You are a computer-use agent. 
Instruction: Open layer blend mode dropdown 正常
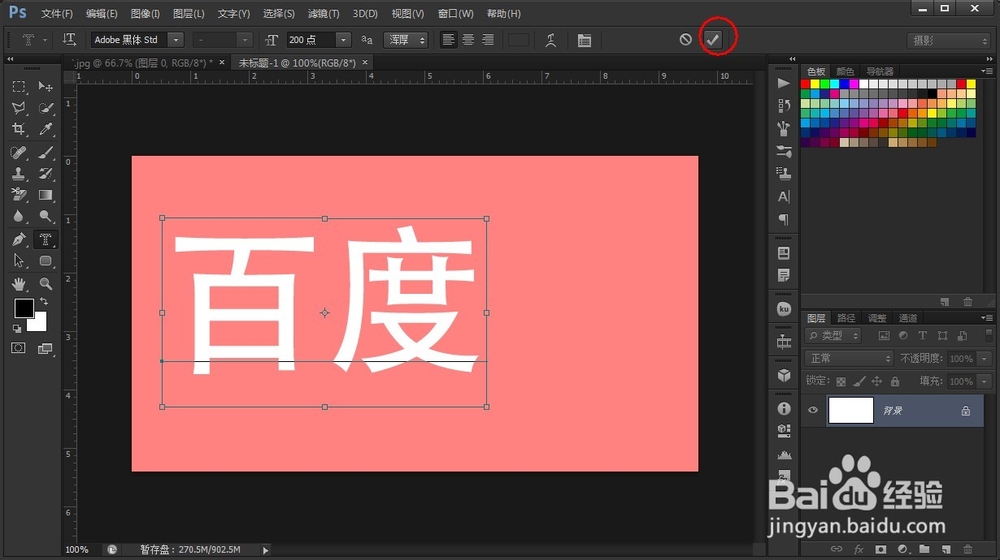click(849, 358)
